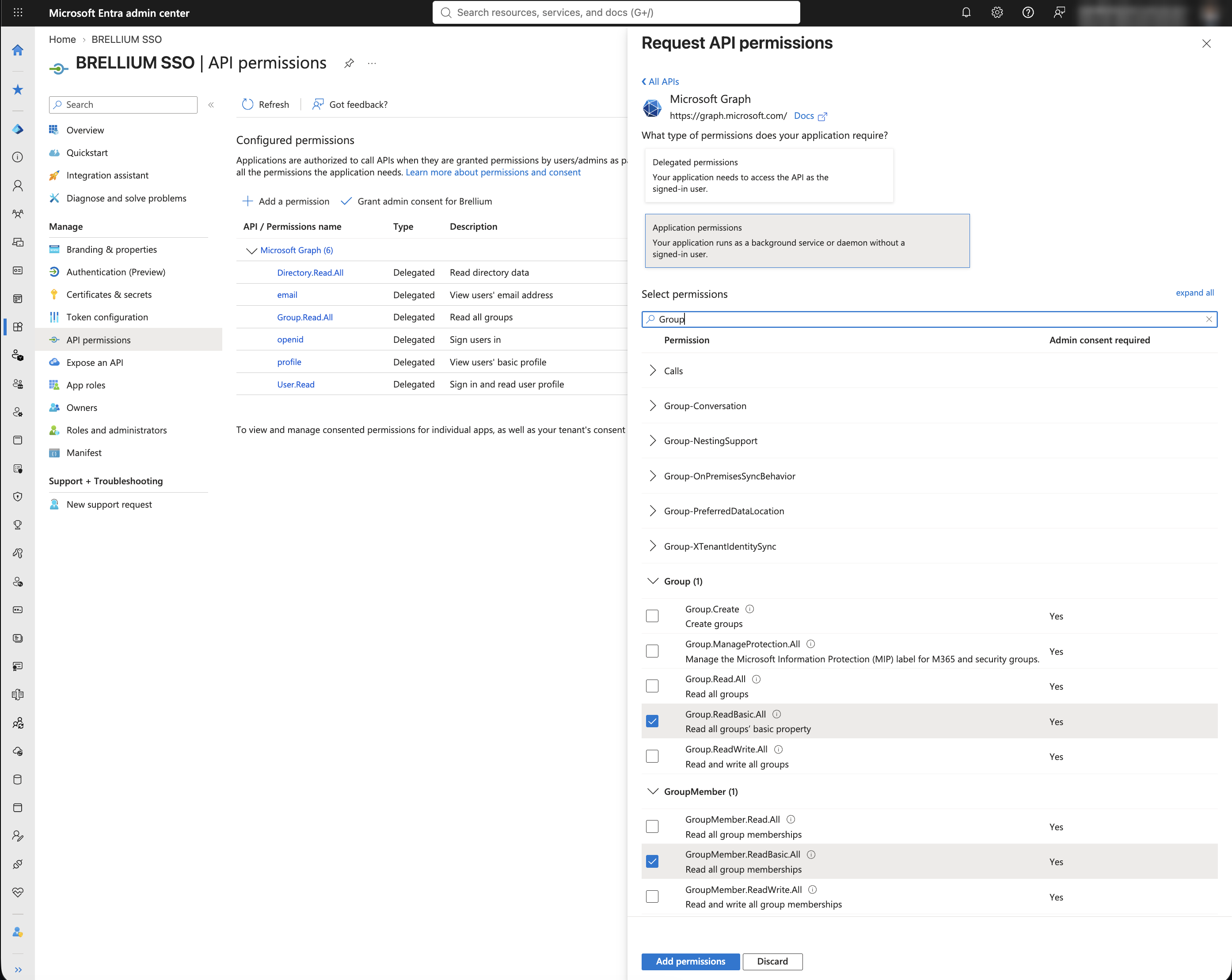
Task: Collapse the Group (1) section
Action: coord(653,581)
